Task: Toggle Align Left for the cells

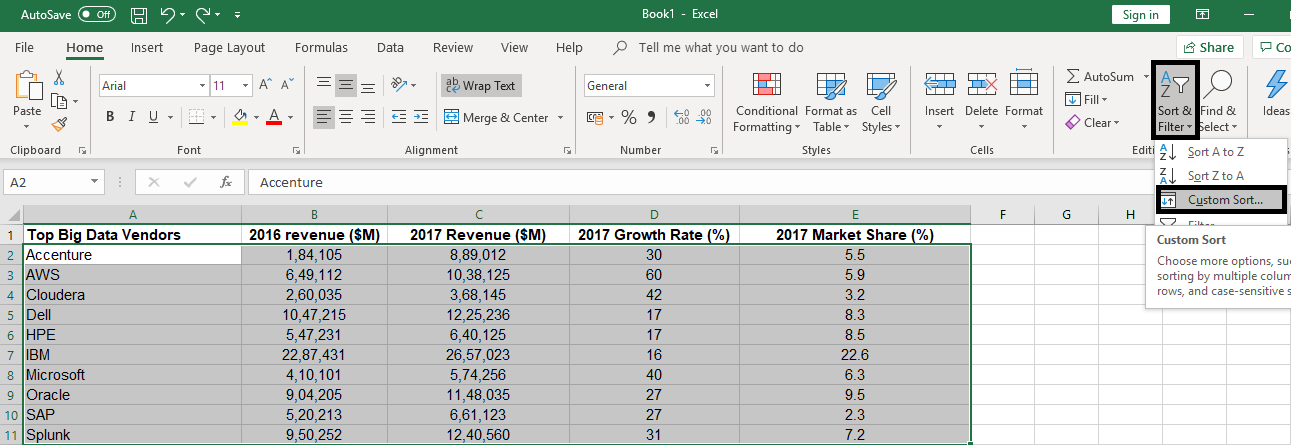Action: point(324,117)
